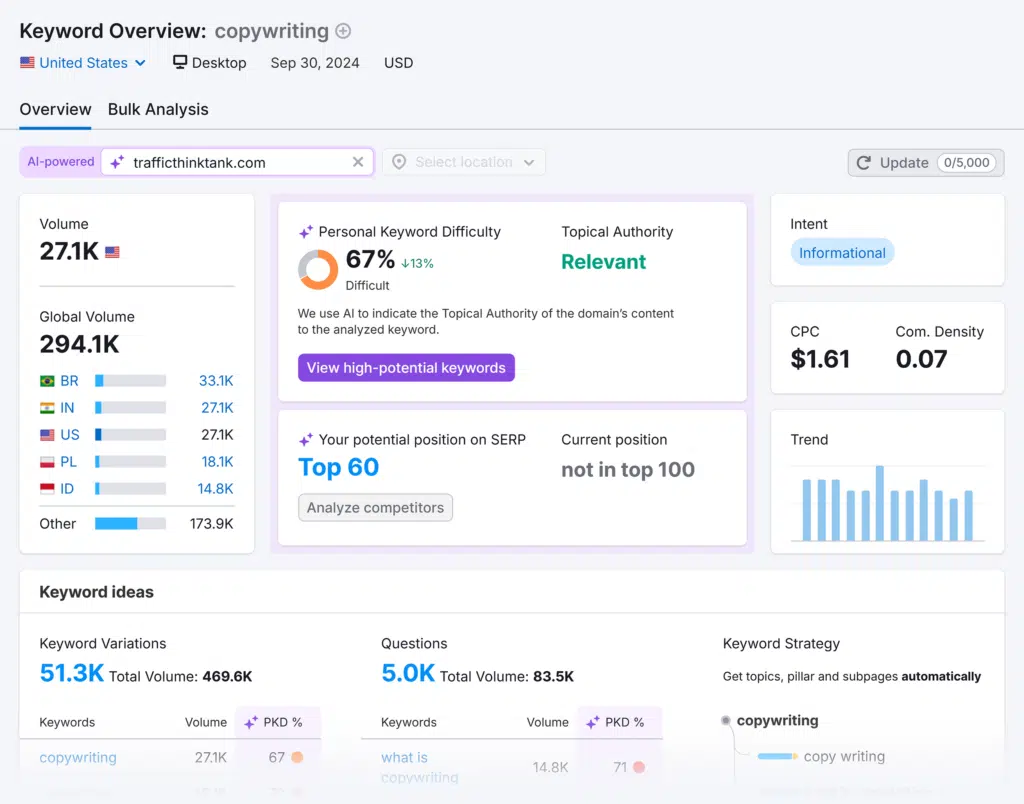Open the Sep 30, 2024 date selector

[x=314, y=62]
